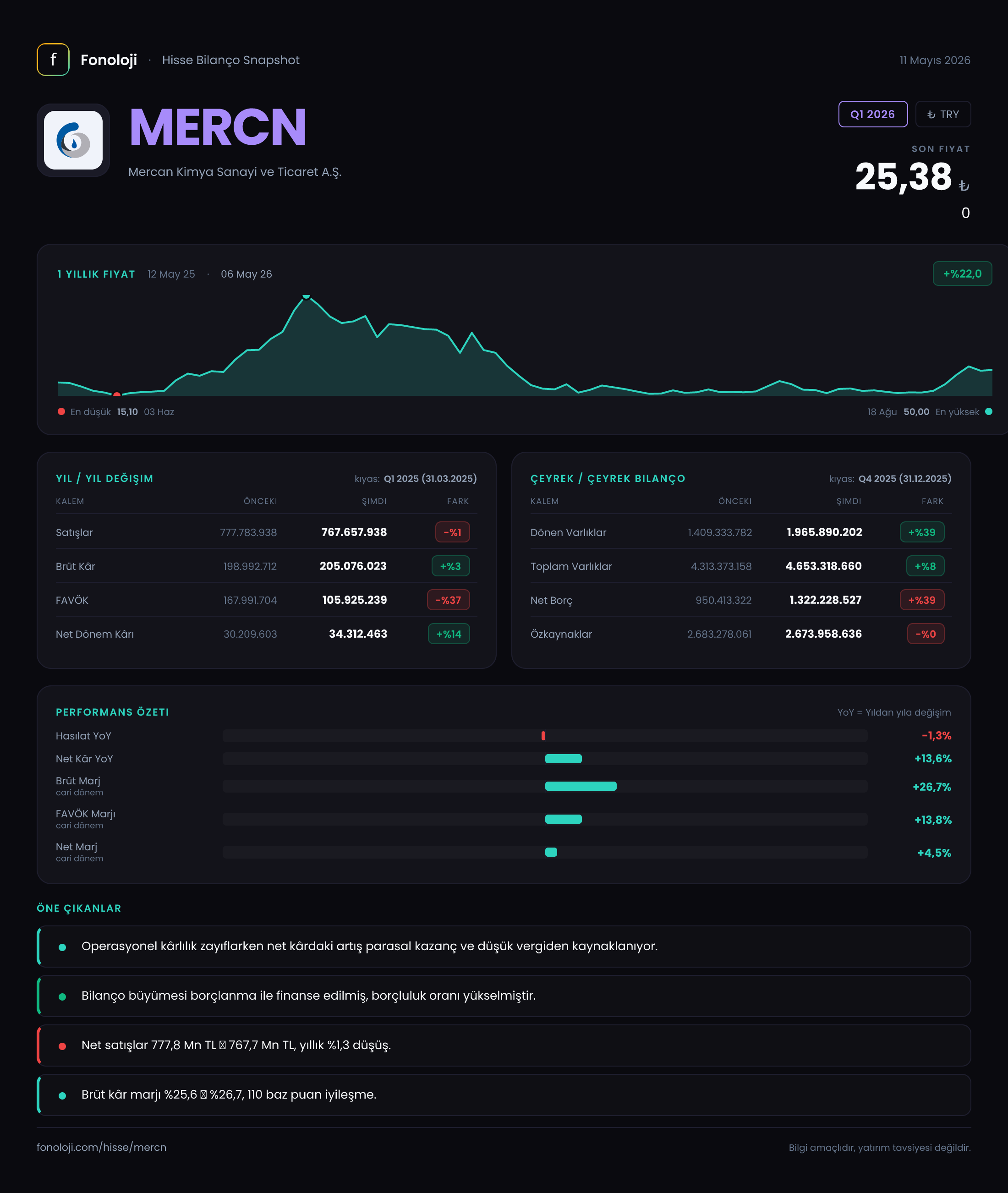Screen dimensions: 1008x1193
Task: Click Özkaynaklar current value 2.673.958.636
Action: 823,634
